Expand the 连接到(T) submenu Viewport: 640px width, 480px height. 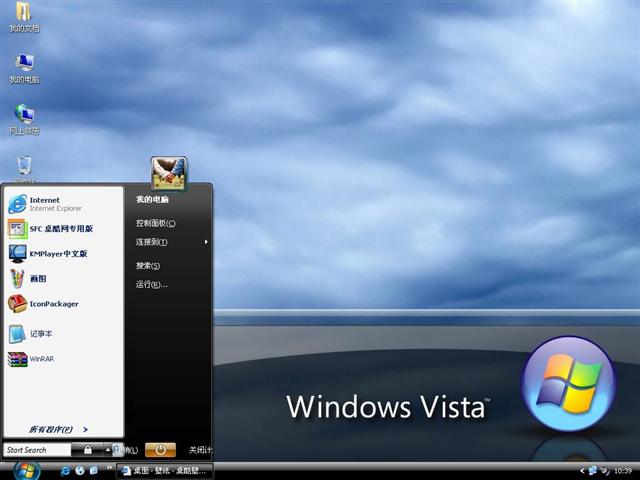pyautogui.click(x=171, y=242)
